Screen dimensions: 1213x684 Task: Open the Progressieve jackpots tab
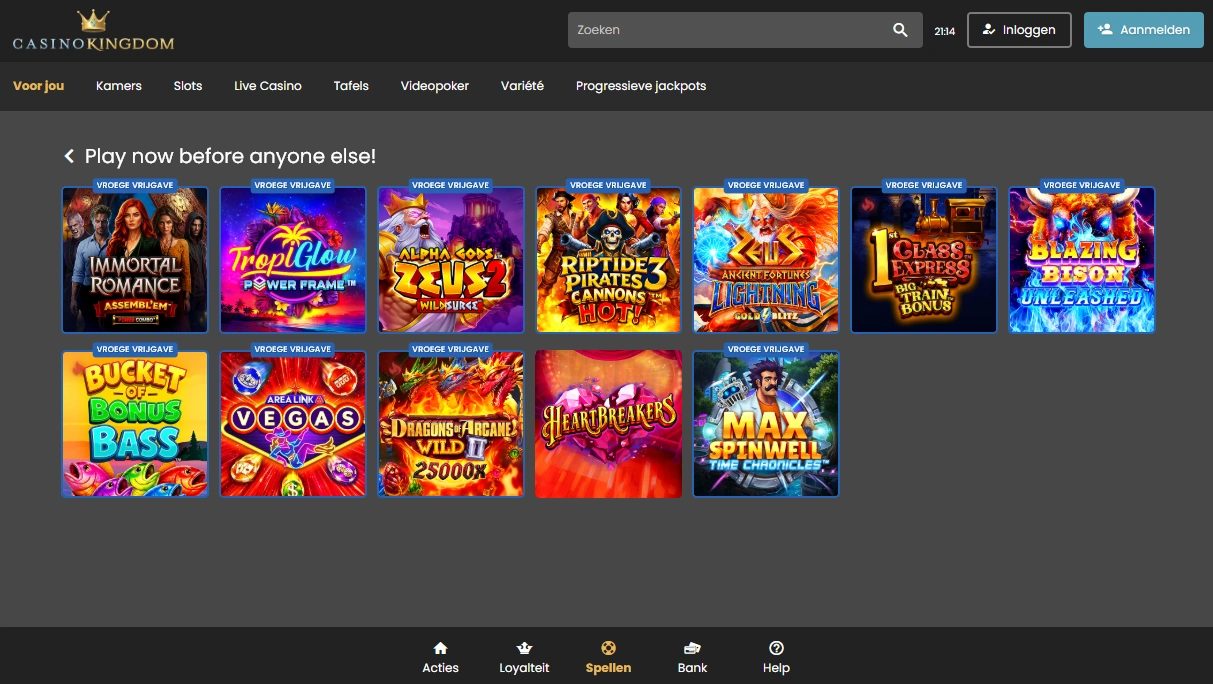[641, 86]
